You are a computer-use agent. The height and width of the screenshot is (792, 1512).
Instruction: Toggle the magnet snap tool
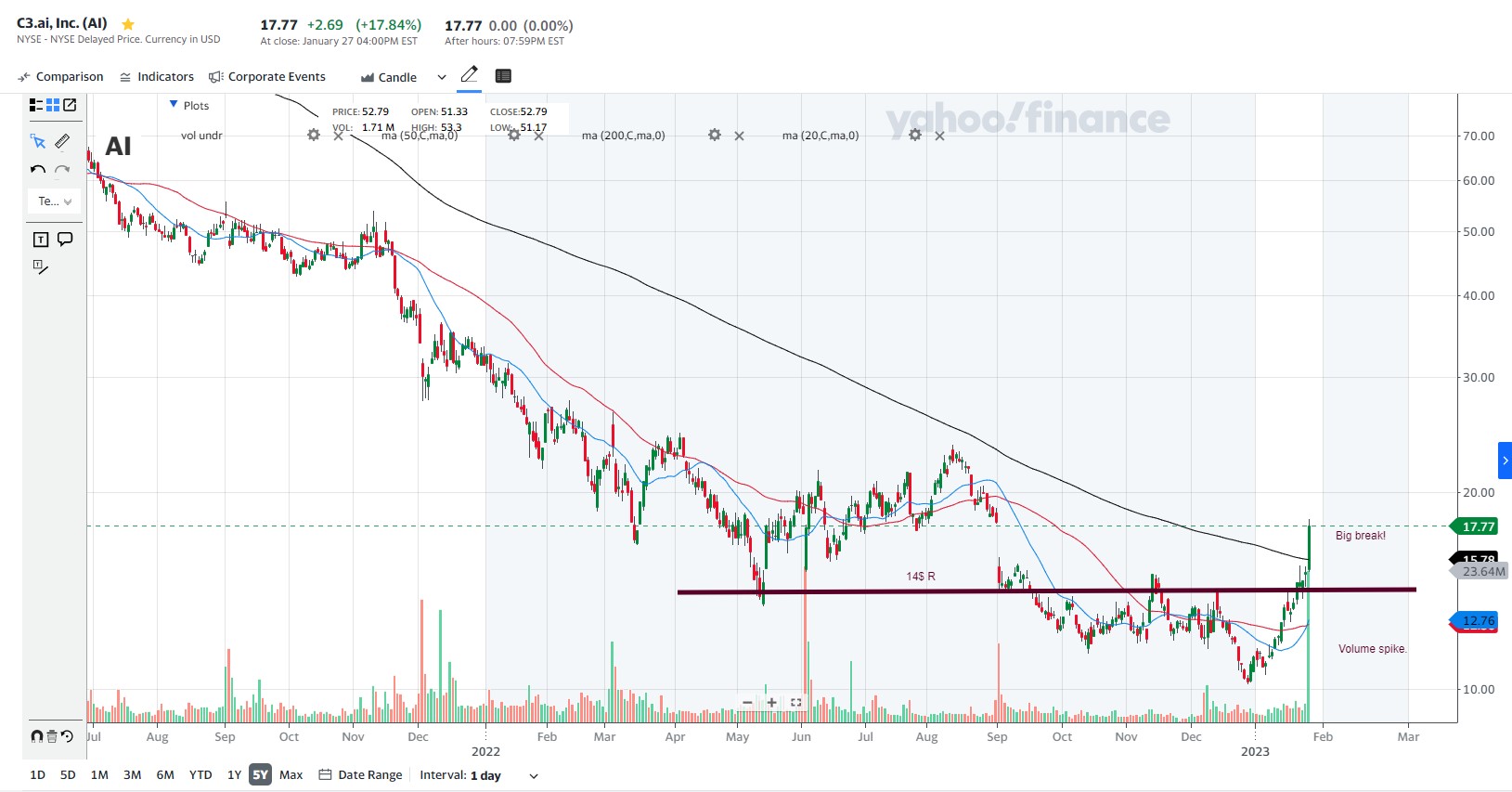pyautogui.click(x=37, y=736)
